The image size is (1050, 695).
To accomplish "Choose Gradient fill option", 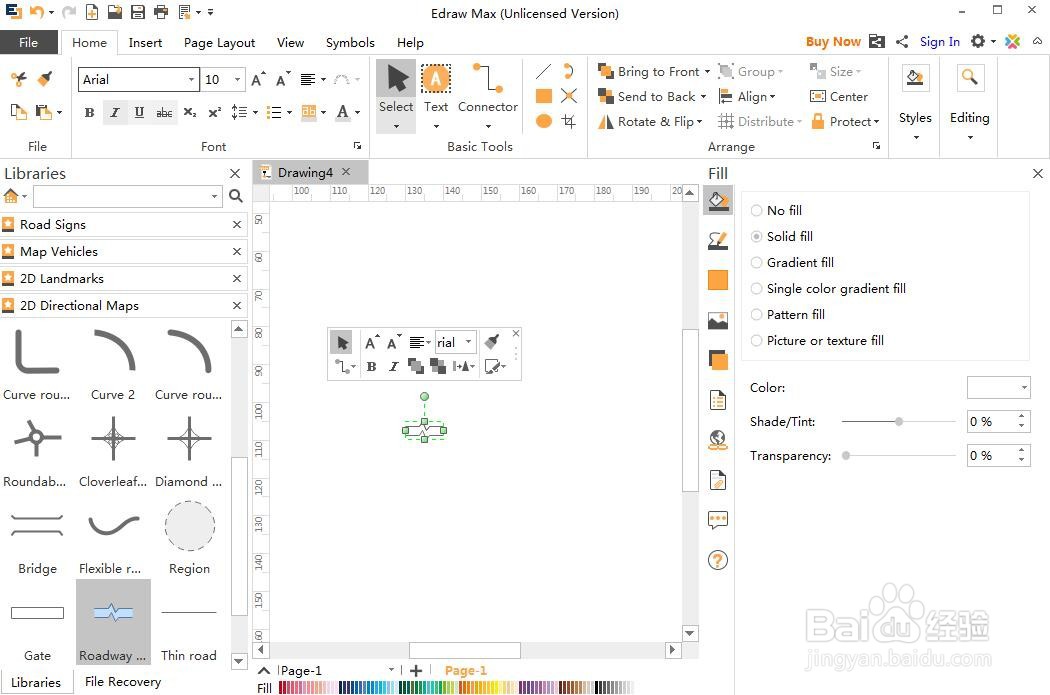I will [x=792, y=262].
